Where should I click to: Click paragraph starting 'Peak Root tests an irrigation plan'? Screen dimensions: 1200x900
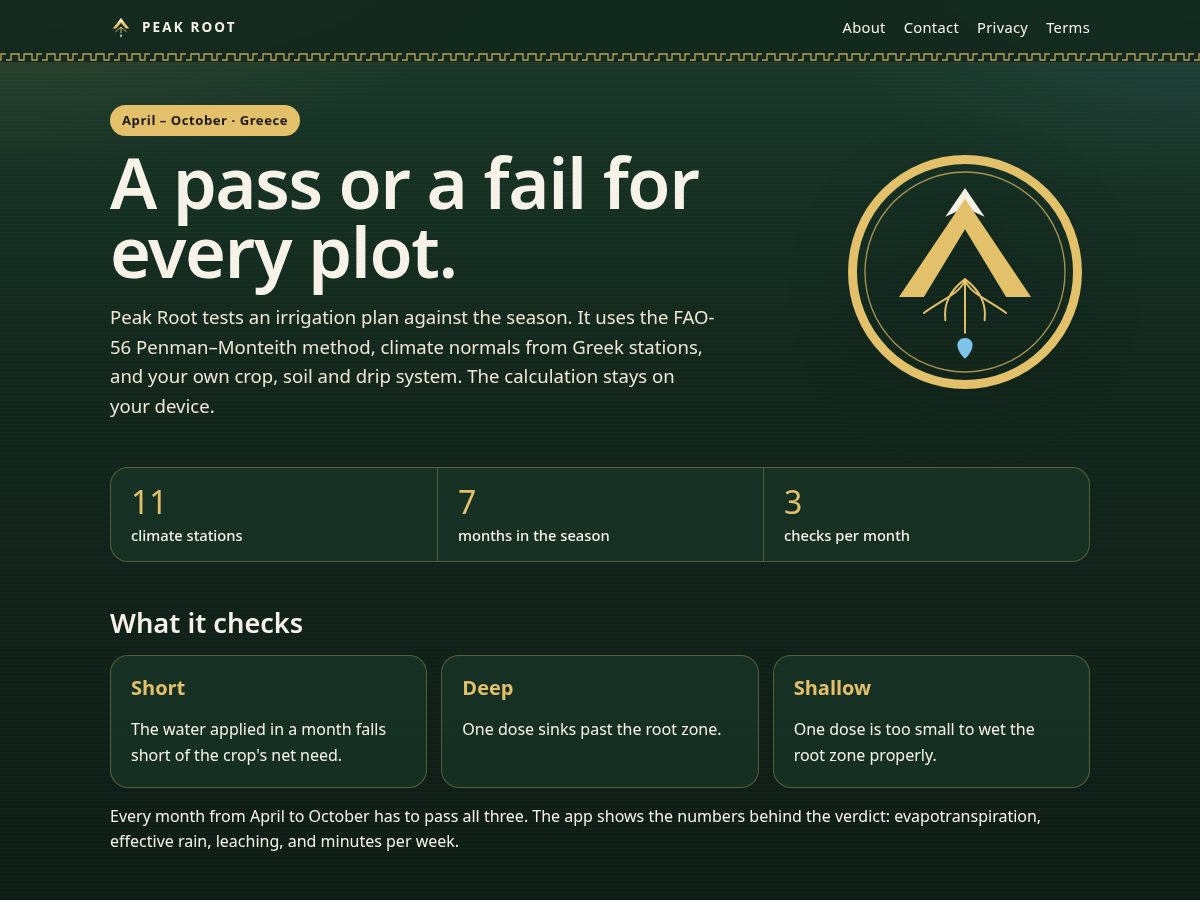(412, 362)
